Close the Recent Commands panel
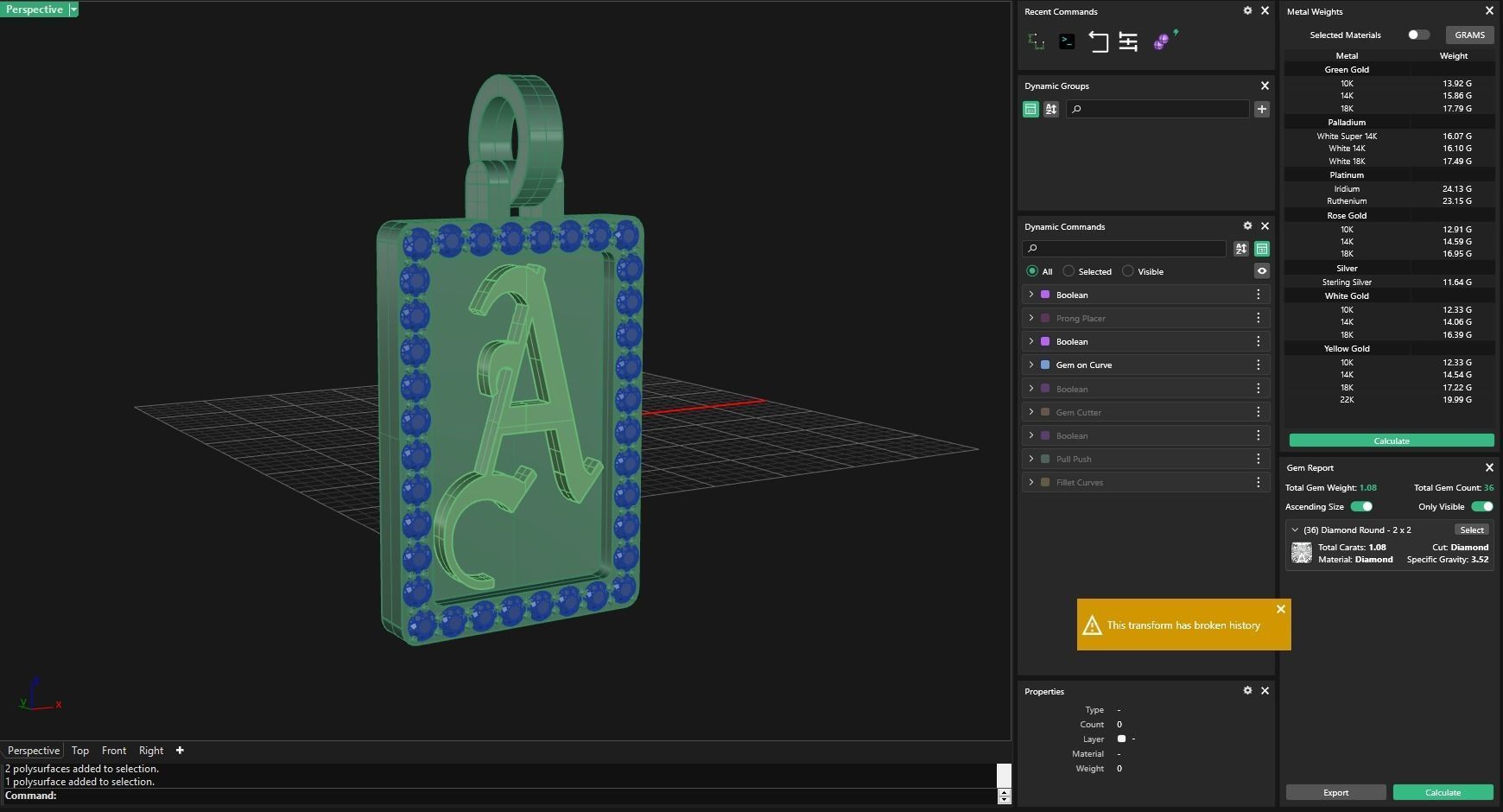1503x812 pixels. (x=1265, y=11)
